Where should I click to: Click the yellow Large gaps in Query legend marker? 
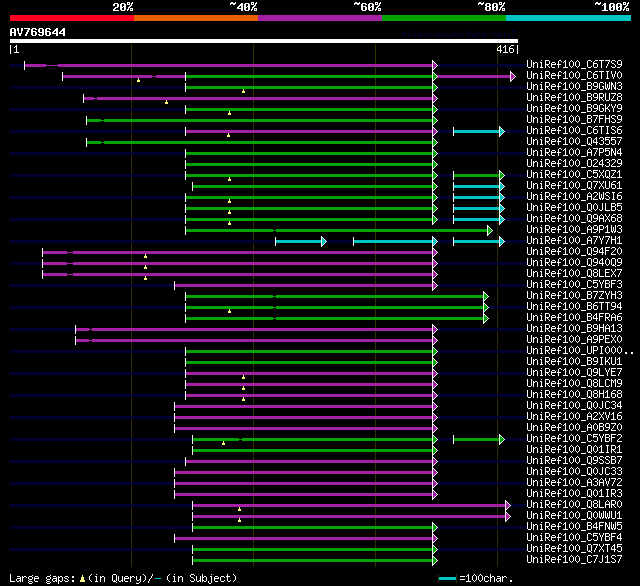[82, 579]
